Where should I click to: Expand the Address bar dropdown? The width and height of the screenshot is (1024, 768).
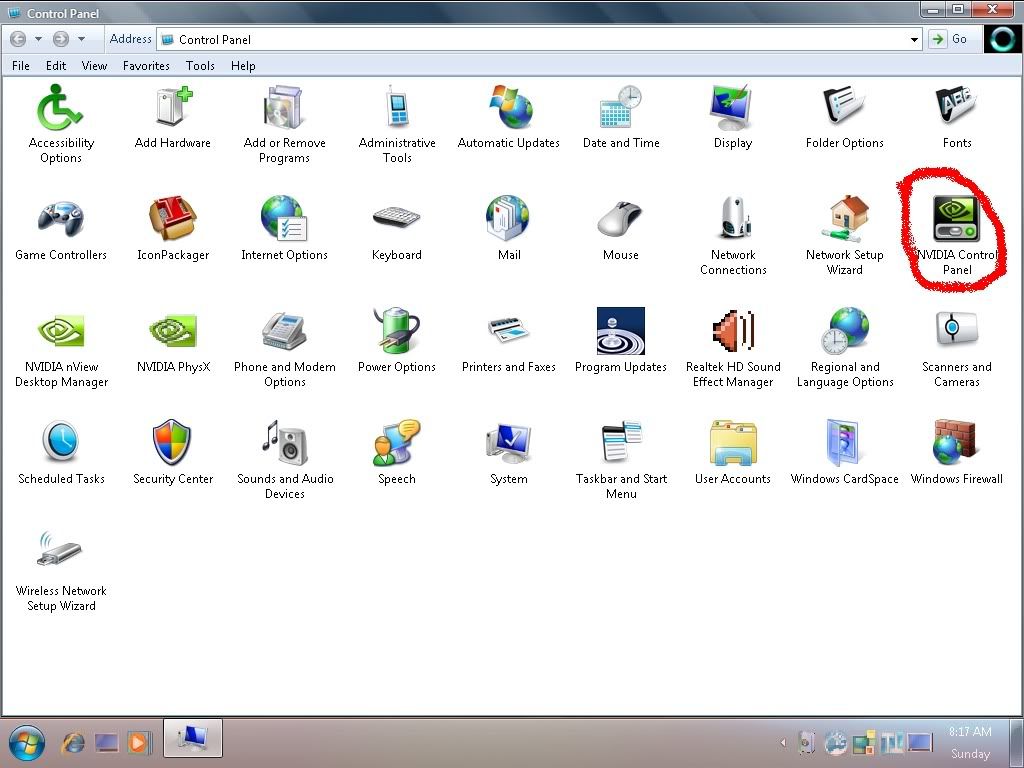914,40
